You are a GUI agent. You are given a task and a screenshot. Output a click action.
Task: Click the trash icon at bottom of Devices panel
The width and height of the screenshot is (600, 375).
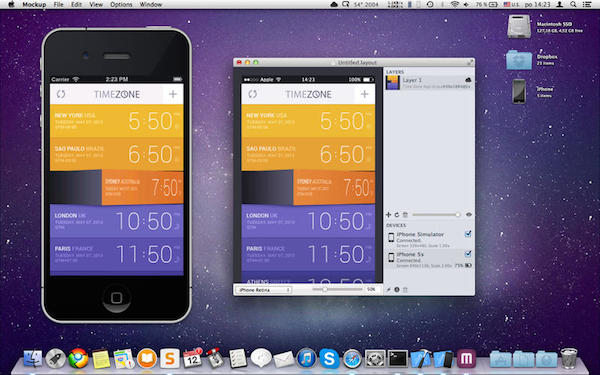405,290
